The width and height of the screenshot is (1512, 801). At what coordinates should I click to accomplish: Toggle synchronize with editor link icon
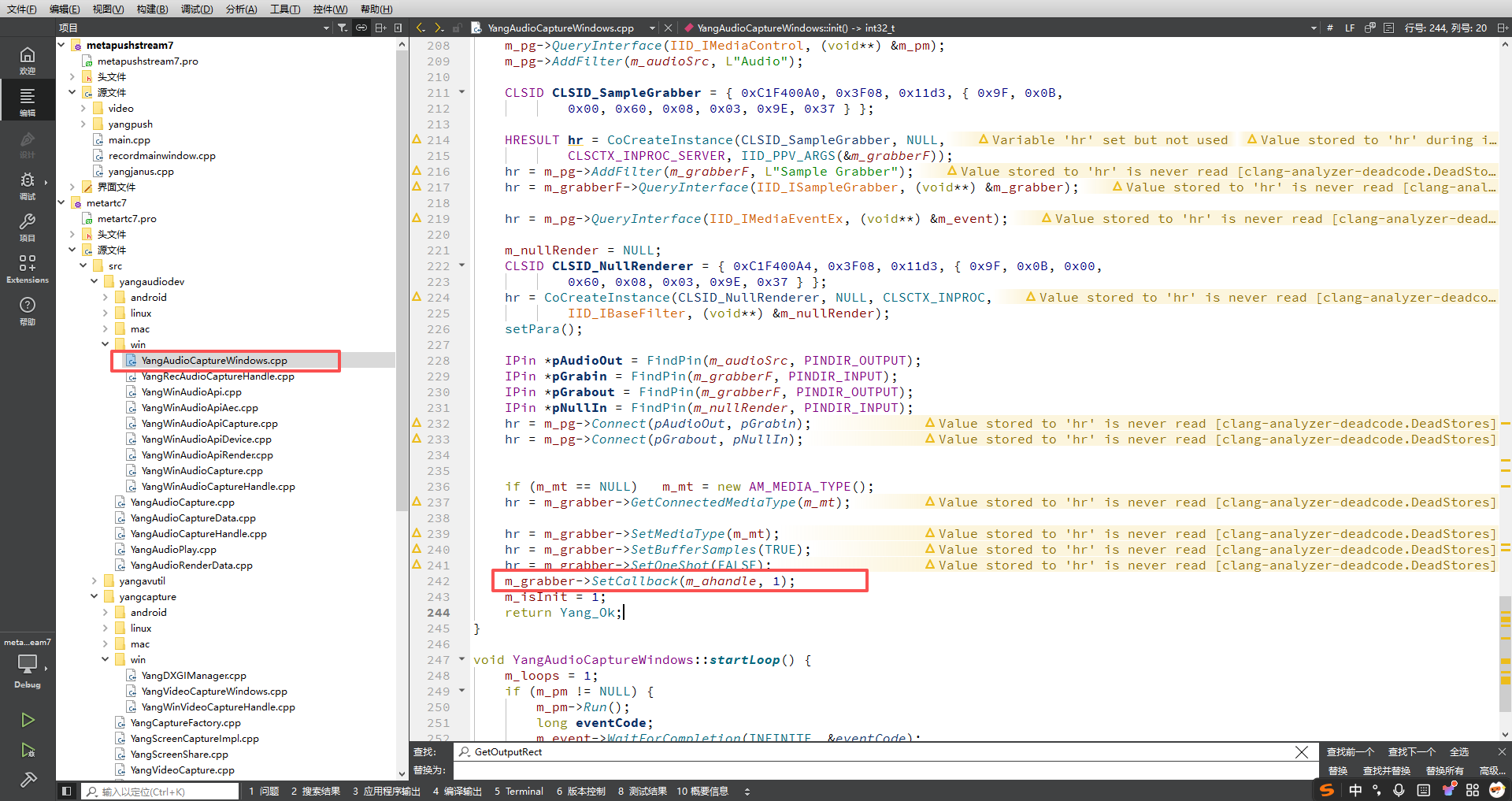(x=361, y=28)
